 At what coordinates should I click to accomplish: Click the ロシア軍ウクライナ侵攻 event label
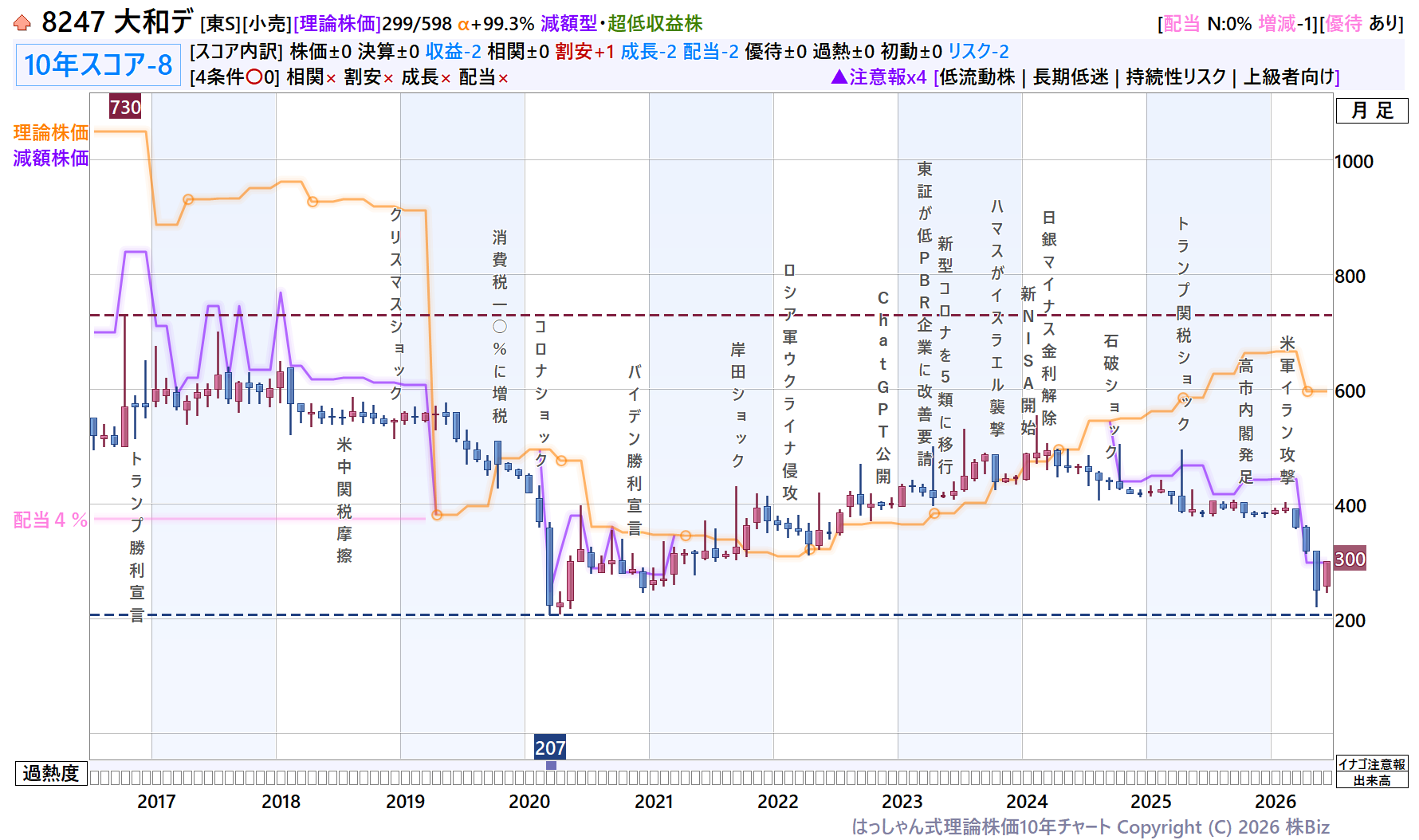click(x=790, y=382)
